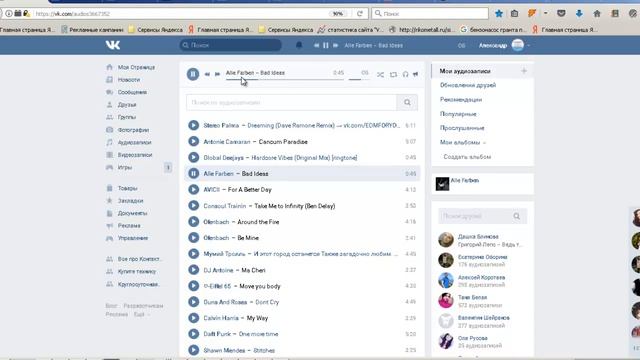Open Друзья in left sidebar
The width and height of the screenshot is (640, 360).
coord(127,105)
